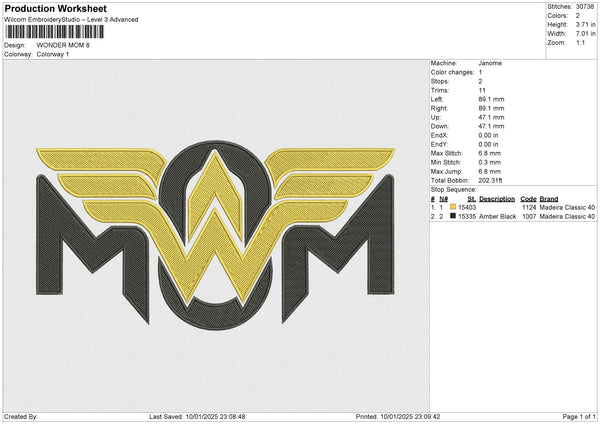Screen dimensions: 600x424
Task: Click 'Madeira Classic 40' in row 2
Action: (567, 217)
